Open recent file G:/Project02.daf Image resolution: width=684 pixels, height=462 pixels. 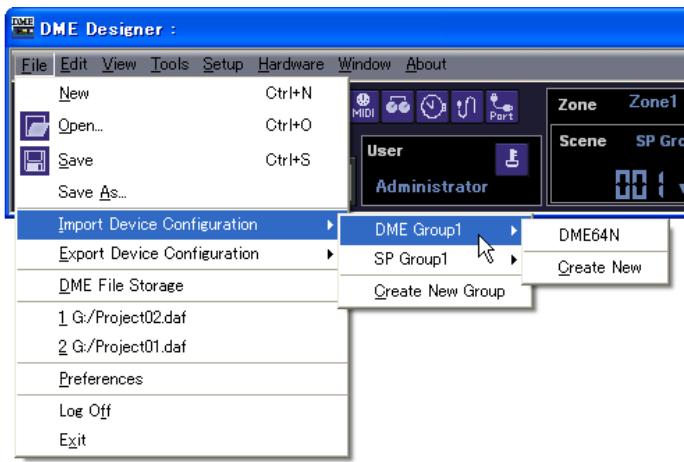[x=182, y=318]
